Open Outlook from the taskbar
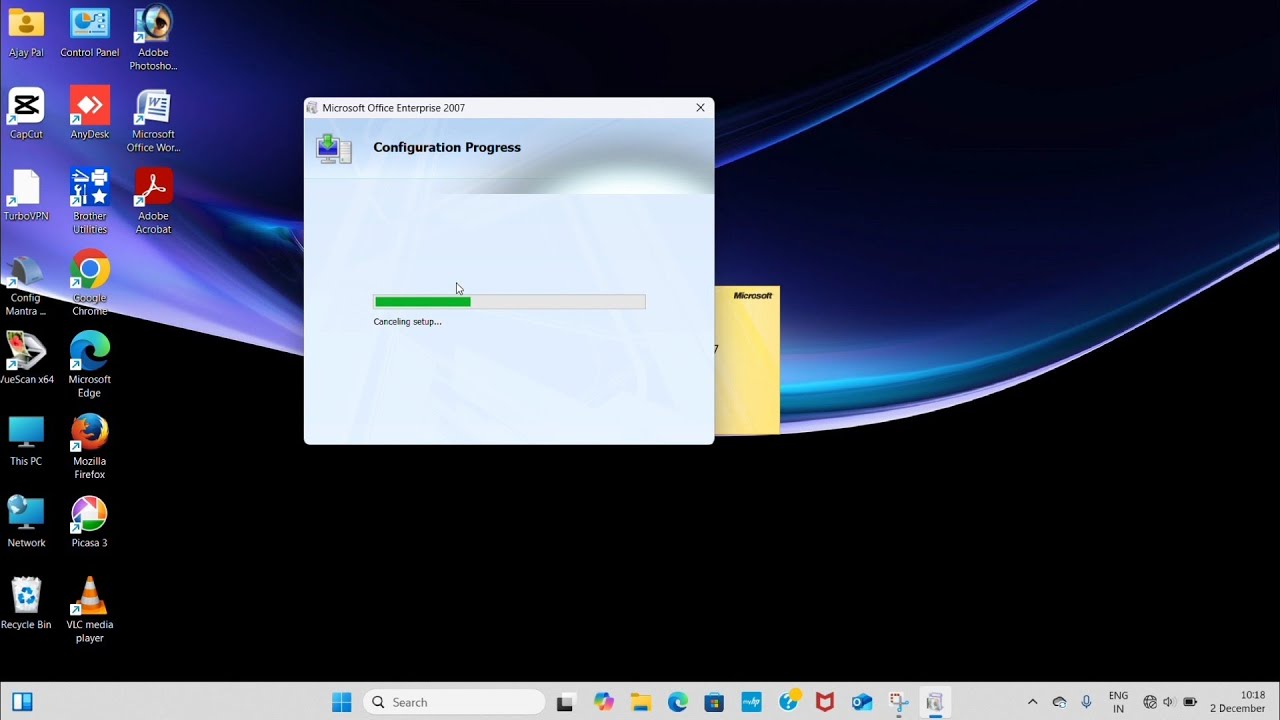Image resolution: width=1280 pixels, height=720 pixels. pos(862,702)
